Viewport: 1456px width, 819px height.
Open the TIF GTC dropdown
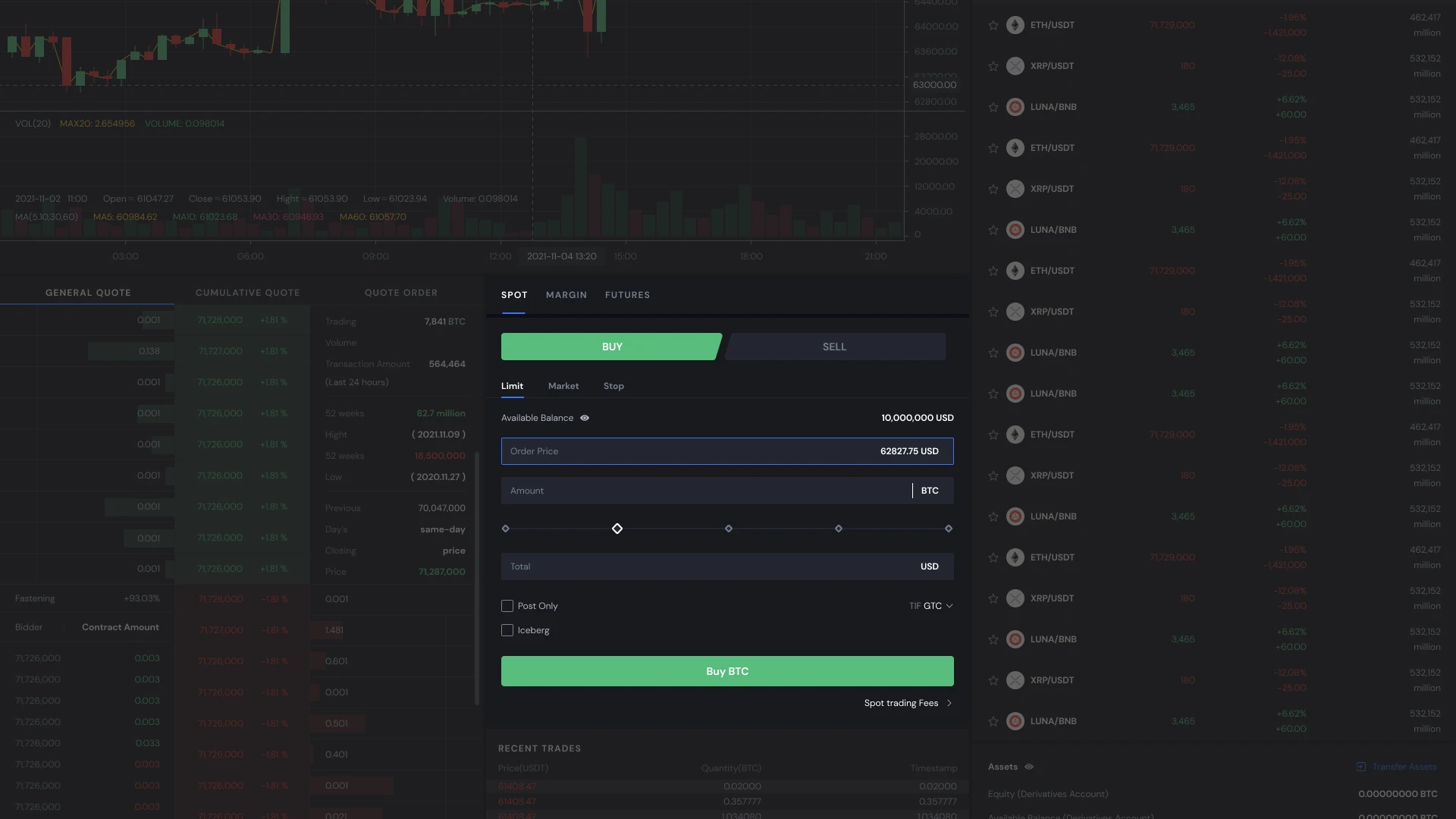pos(932,606)
